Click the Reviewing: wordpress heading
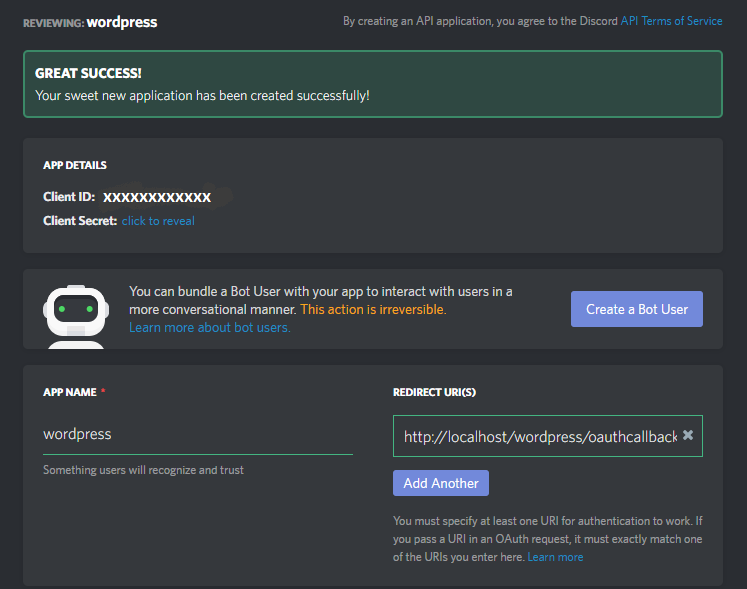747x589 pixels. click(90, 22)
